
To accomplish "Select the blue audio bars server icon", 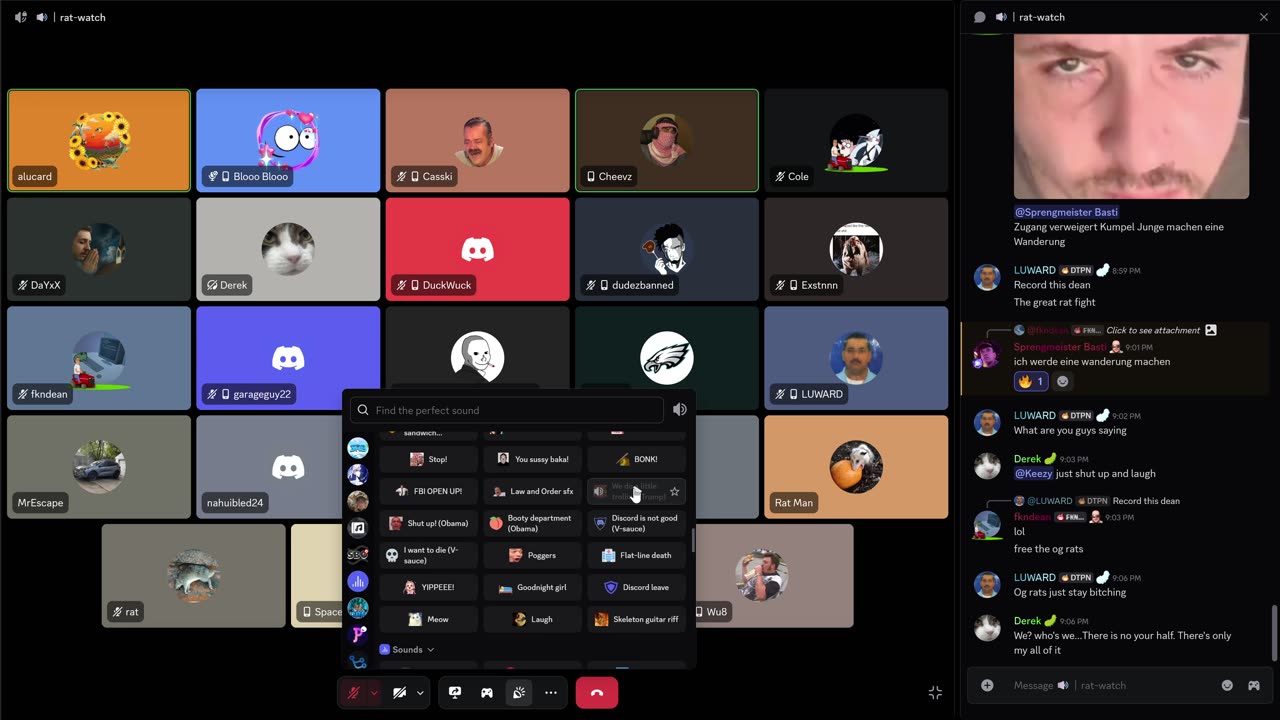I will (x=357, y=581).
